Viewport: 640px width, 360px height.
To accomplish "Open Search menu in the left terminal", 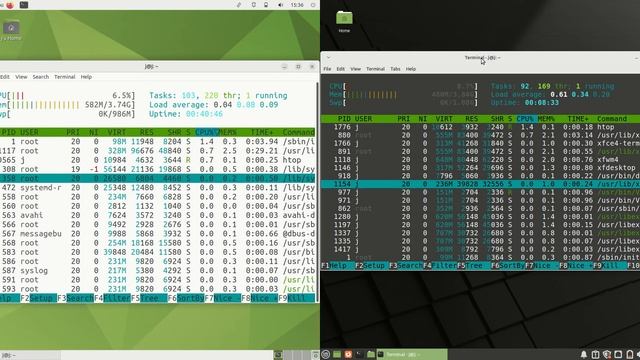I will (x=41, y=77).
